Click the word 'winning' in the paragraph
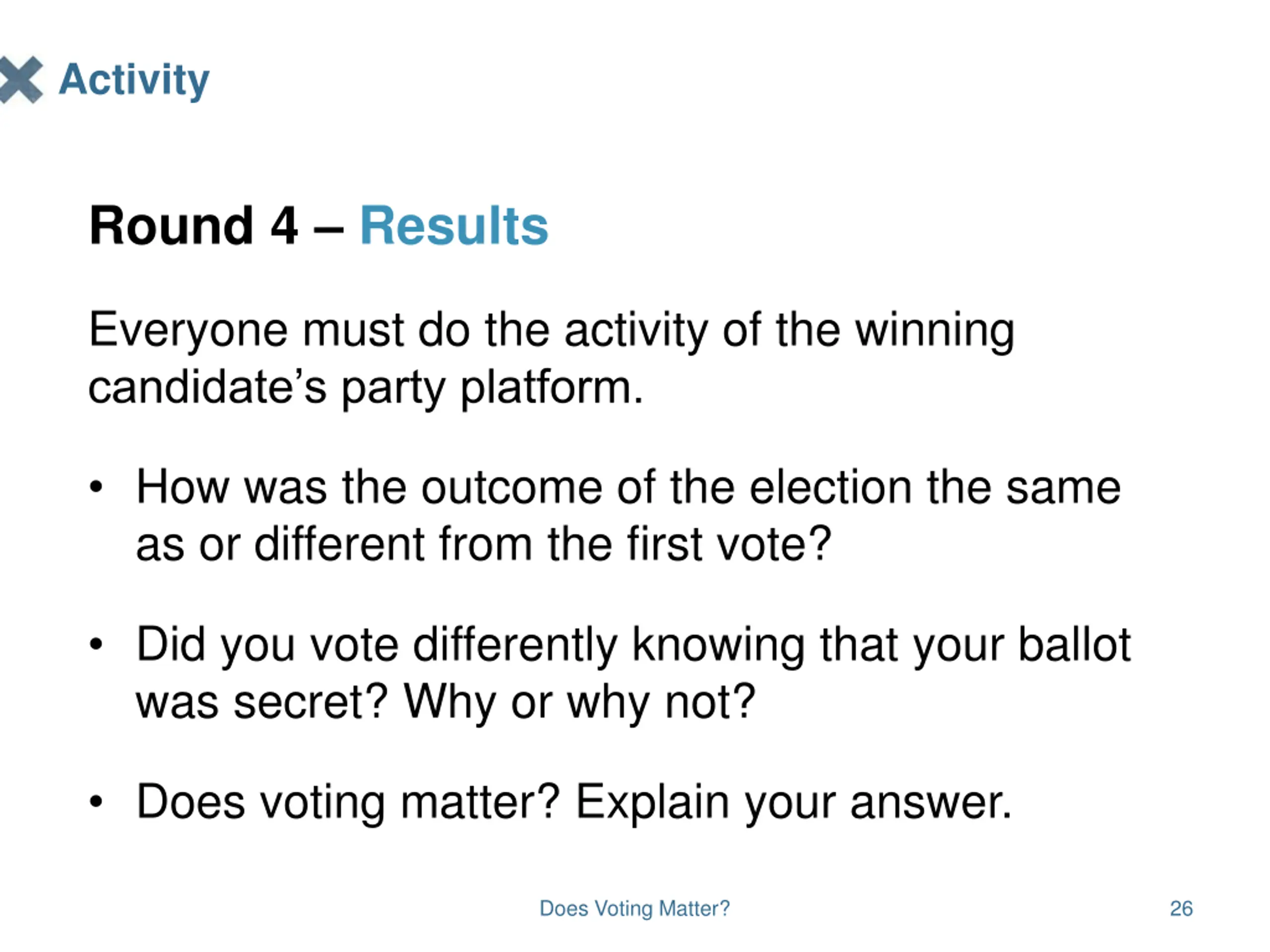 [x=935, y=331]
